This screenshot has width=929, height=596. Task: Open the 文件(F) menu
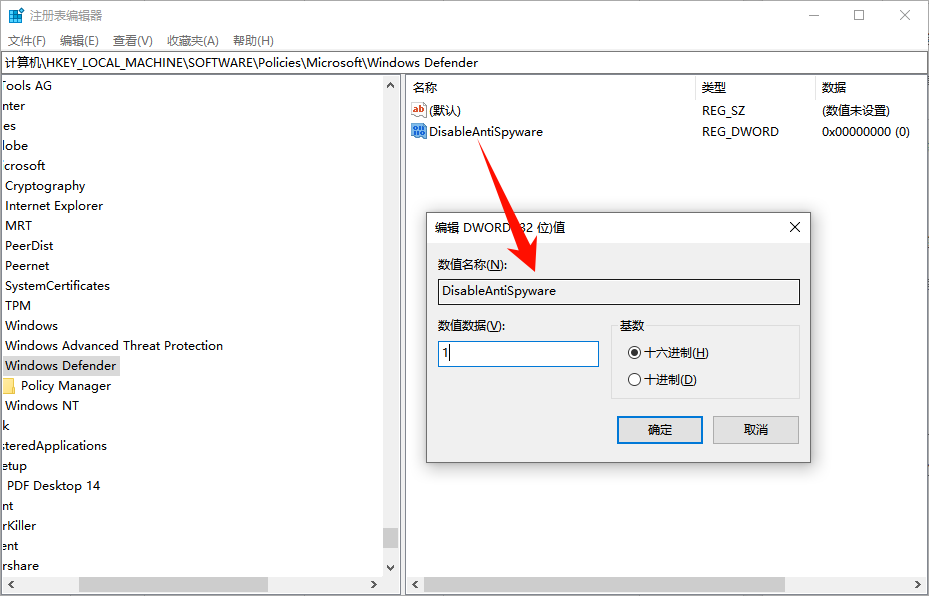[27, 41]
